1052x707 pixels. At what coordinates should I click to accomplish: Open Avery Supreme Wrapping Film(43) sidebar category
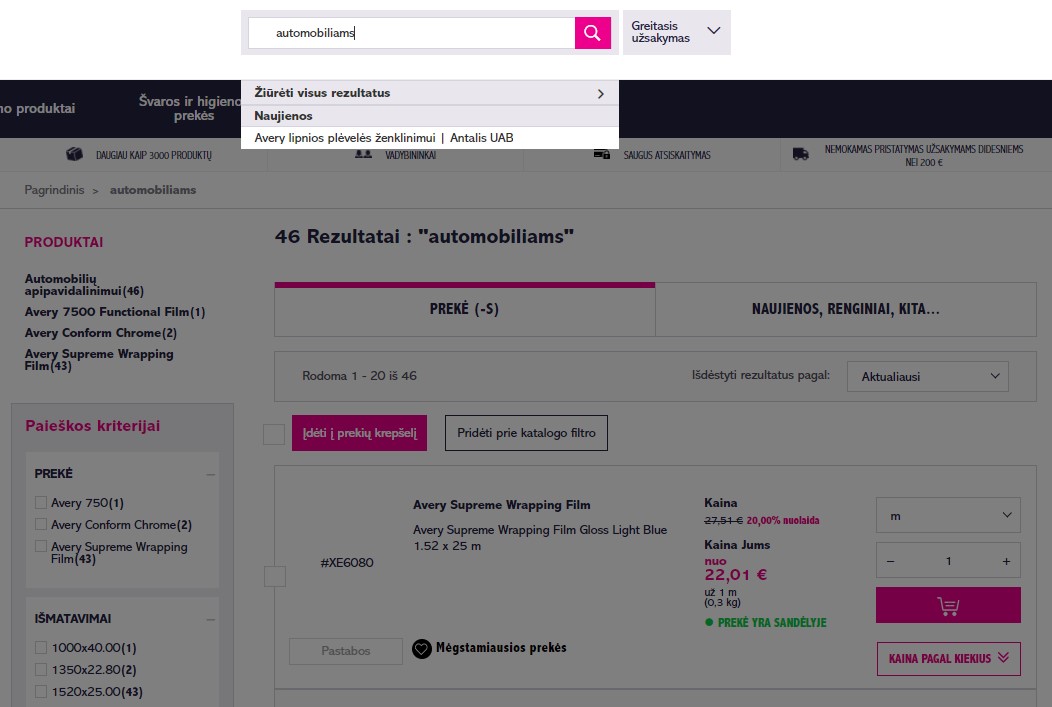coord(99,360)
